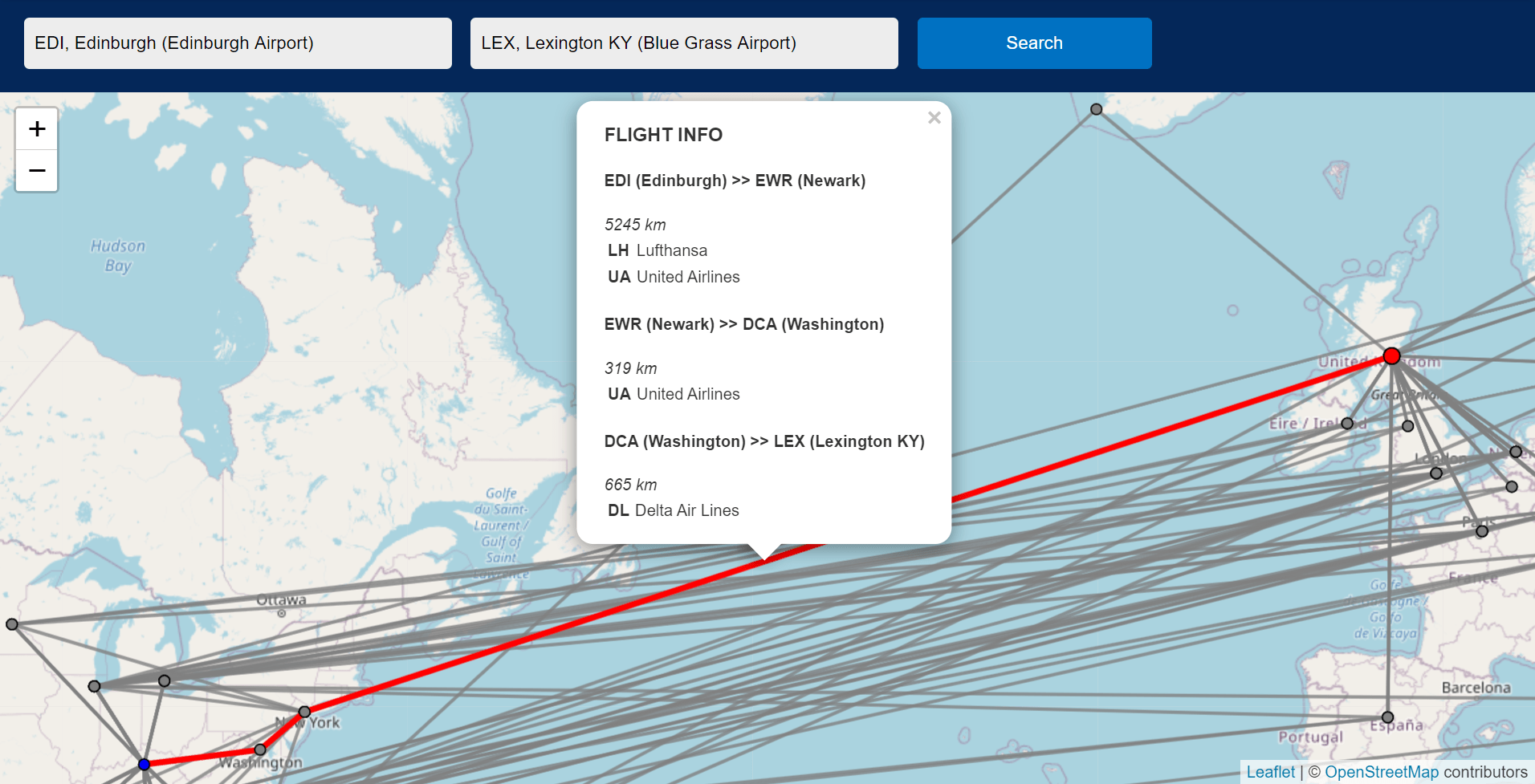Screen dimensions: 1535x784
Task: Click the departure airport input showing EDI
Action: coord(238,43)
